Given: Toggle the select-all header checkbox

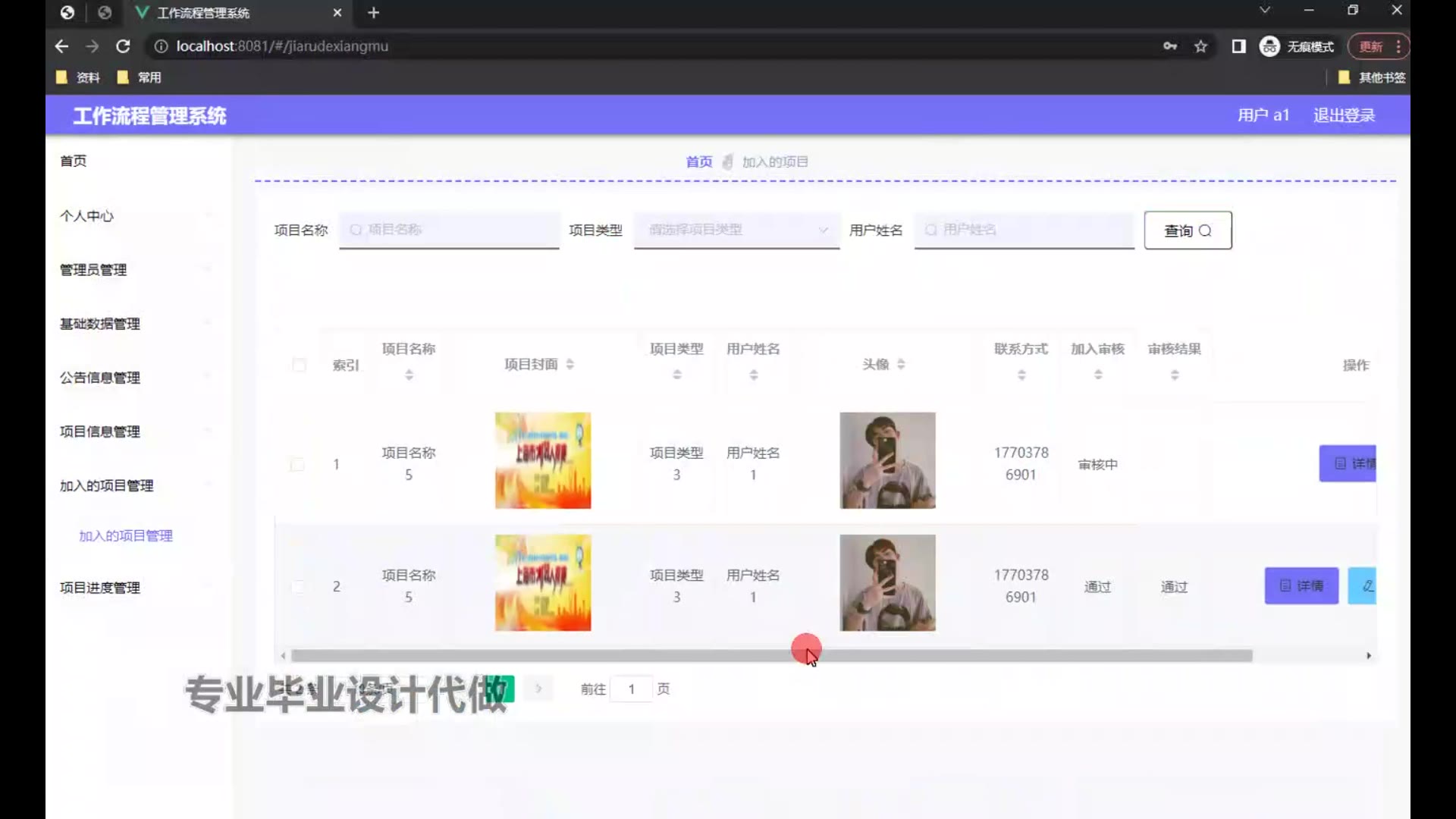Looking at the screenshot, I should coord(300,366).
